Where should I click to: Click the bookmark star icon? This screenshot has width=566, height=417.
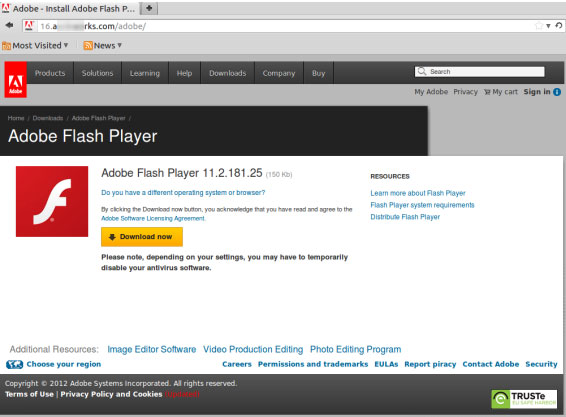tap(539, 26)
